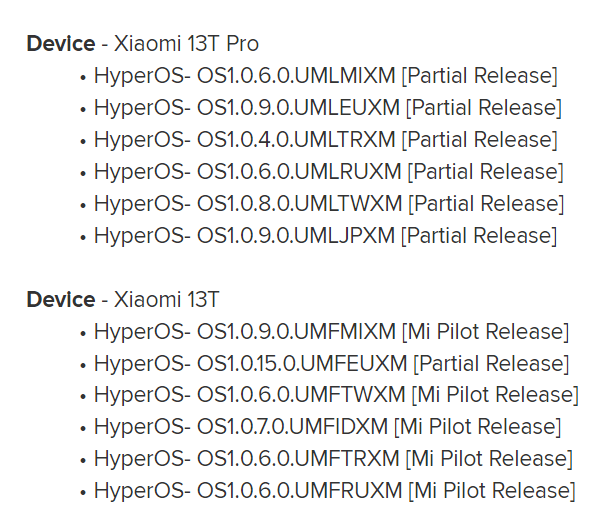
Task: Select the OS1.0.6.0.UMLMIXM Partial Release entry
Action: pos(326,76)
